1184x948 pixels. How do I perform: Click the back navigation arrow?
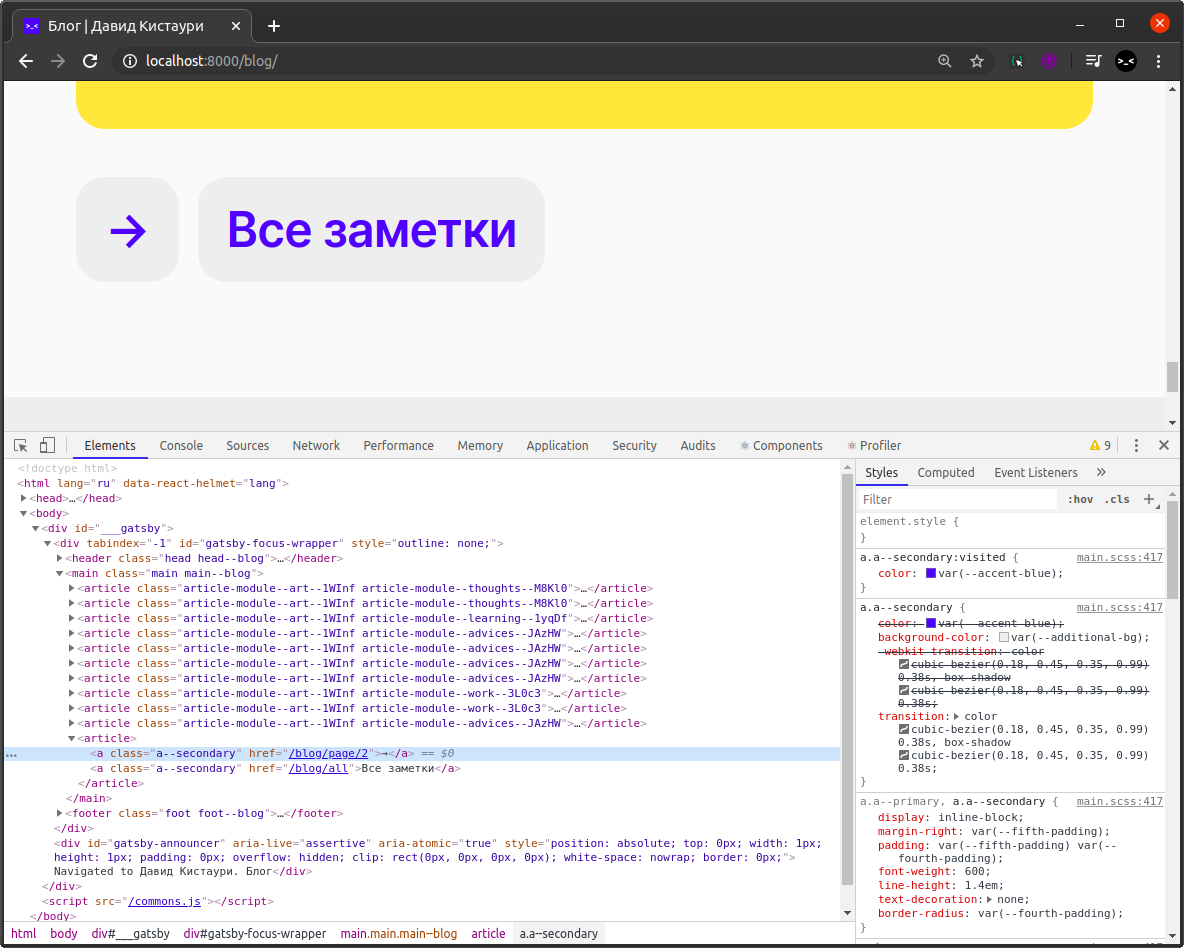coord(25,61)
